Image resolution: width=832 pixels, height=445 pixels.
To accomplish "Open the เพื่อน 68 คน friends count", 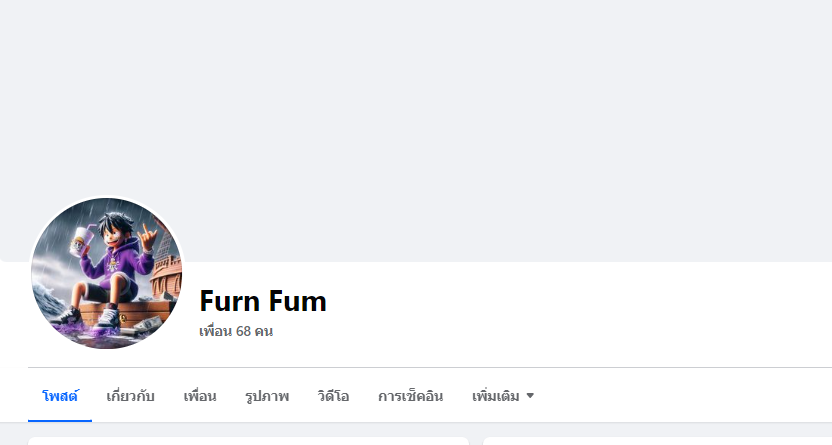I will (x=236, y=331).
